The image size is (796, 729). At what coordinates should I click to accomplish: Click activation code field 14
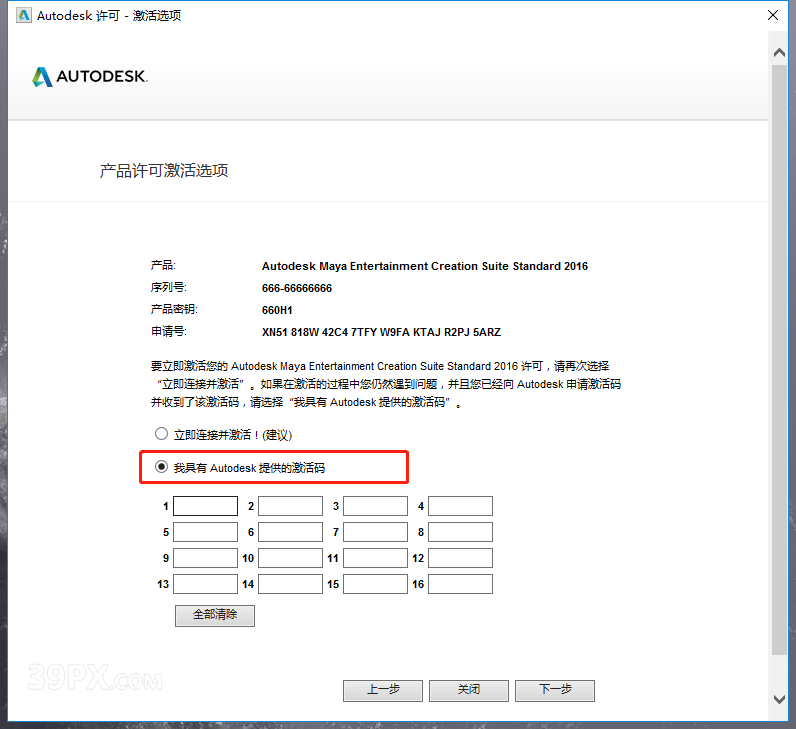[x=290, y=584]
